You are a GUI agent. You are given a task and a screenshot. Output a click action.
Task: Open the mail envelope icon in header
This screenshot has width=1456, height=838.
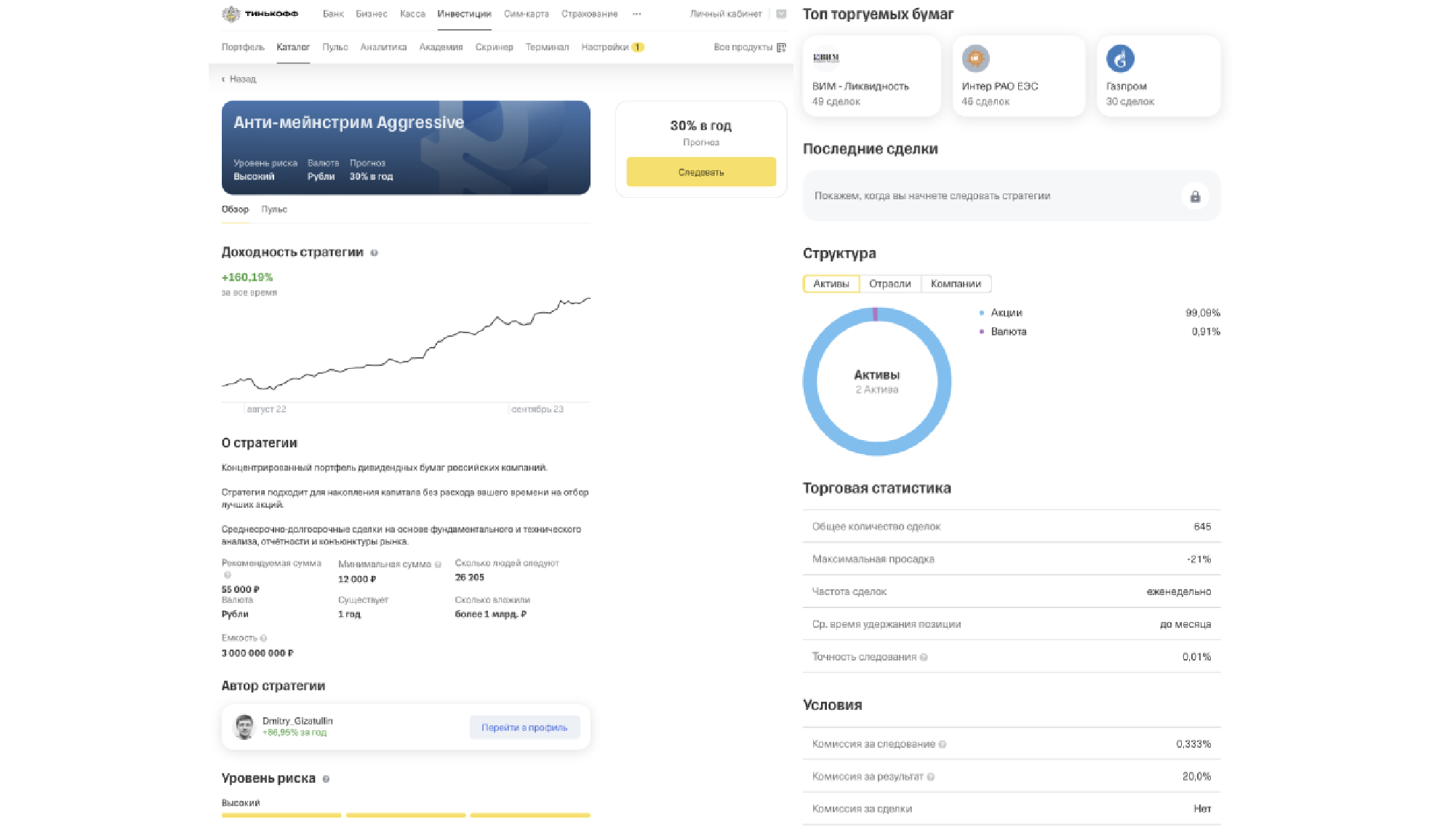click(781, 14)
